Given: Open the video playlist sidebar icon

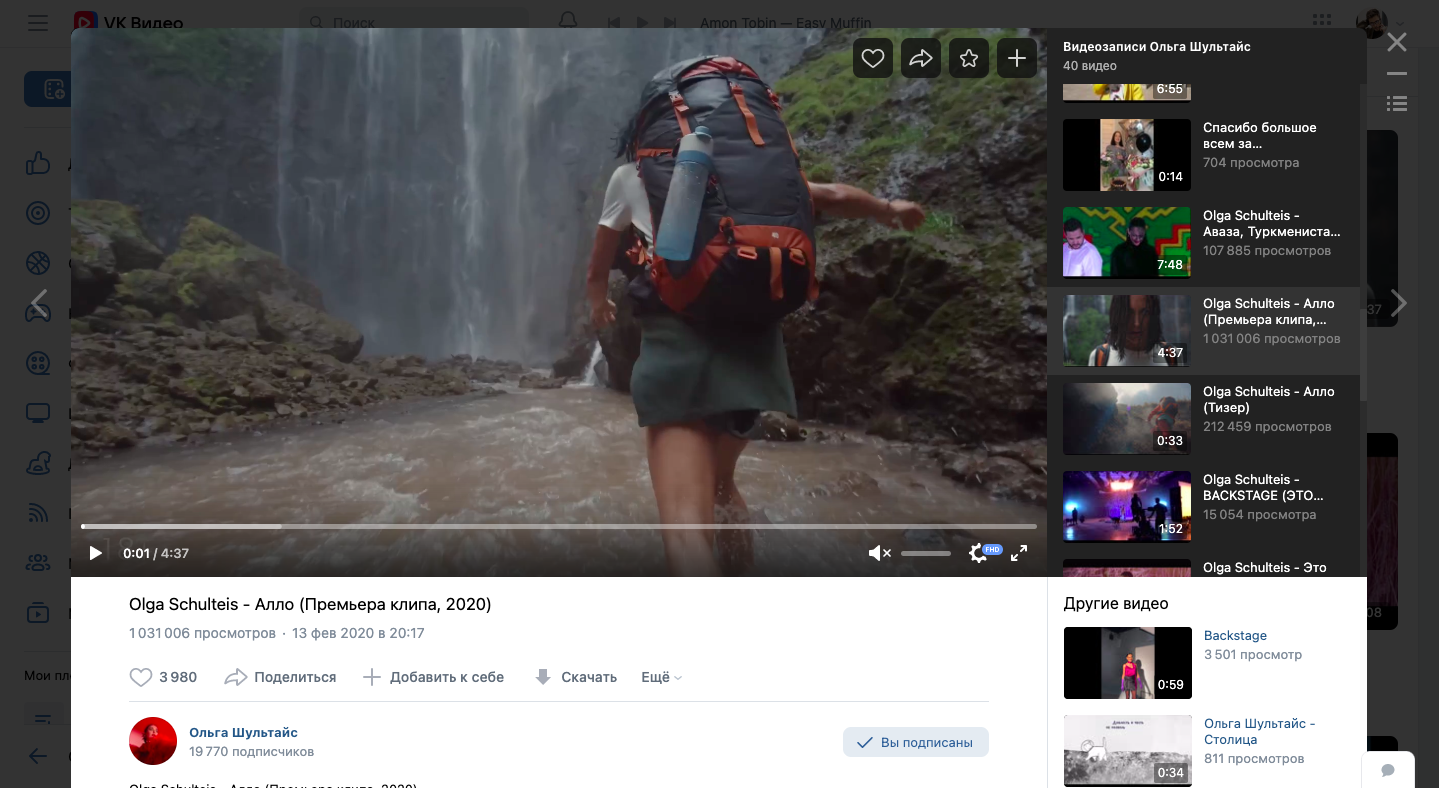Looking at the screenshot, I should [x=38, y=613].
